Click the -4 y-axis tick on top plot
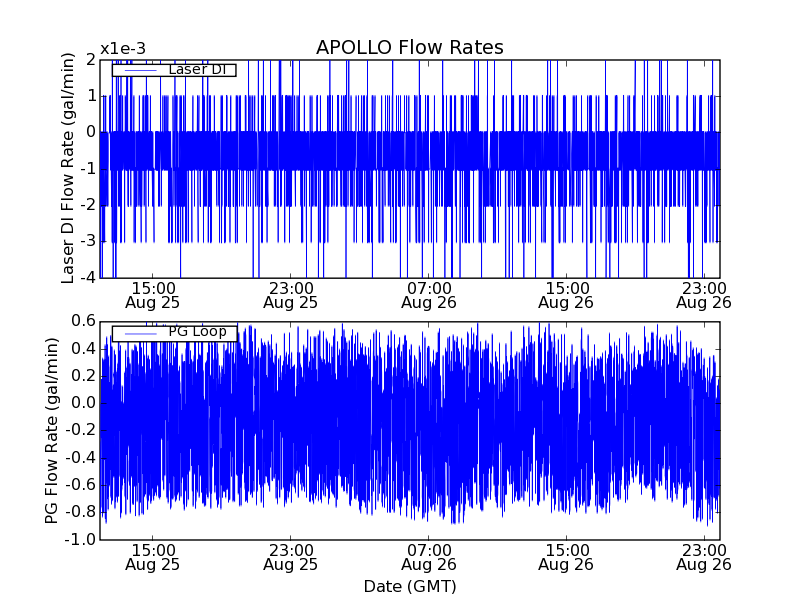This screenshot has width=800, height=600. click(88, 277)
